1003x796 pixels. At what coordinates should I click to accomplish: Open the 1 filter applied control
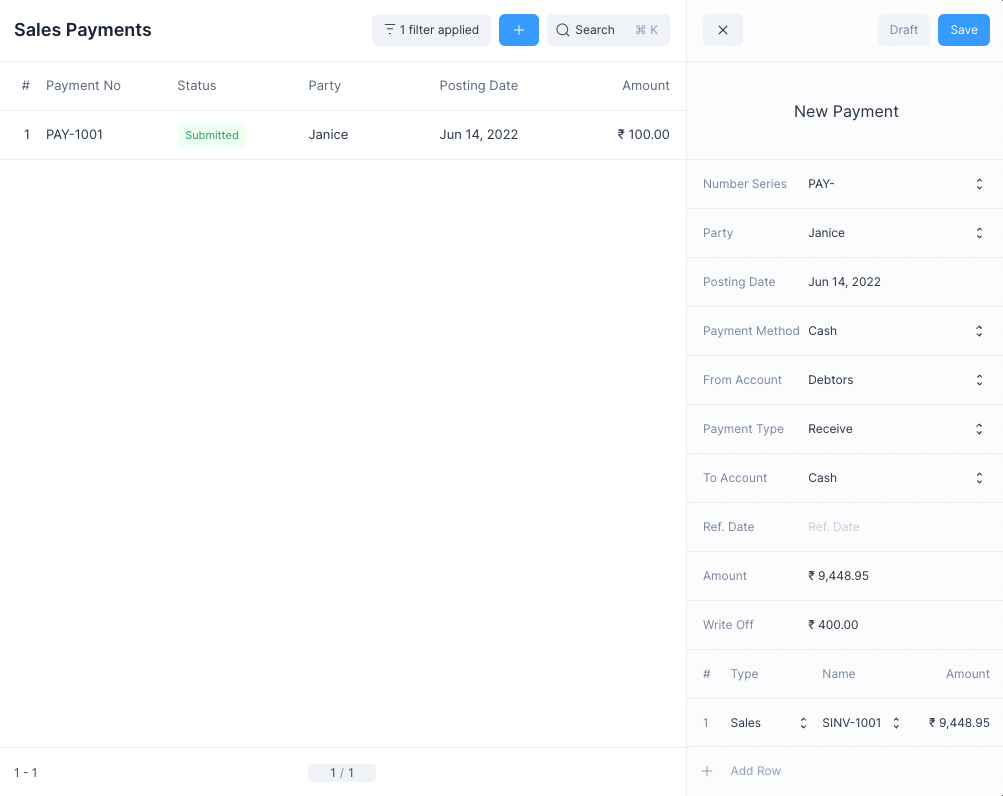pyautogui.click(x=431, y=30)
